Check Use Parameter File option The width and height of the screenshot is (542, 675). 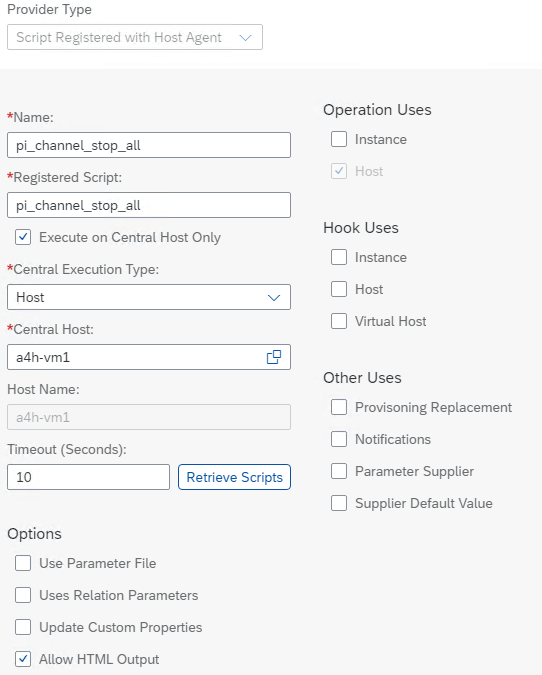coord(23,563)
